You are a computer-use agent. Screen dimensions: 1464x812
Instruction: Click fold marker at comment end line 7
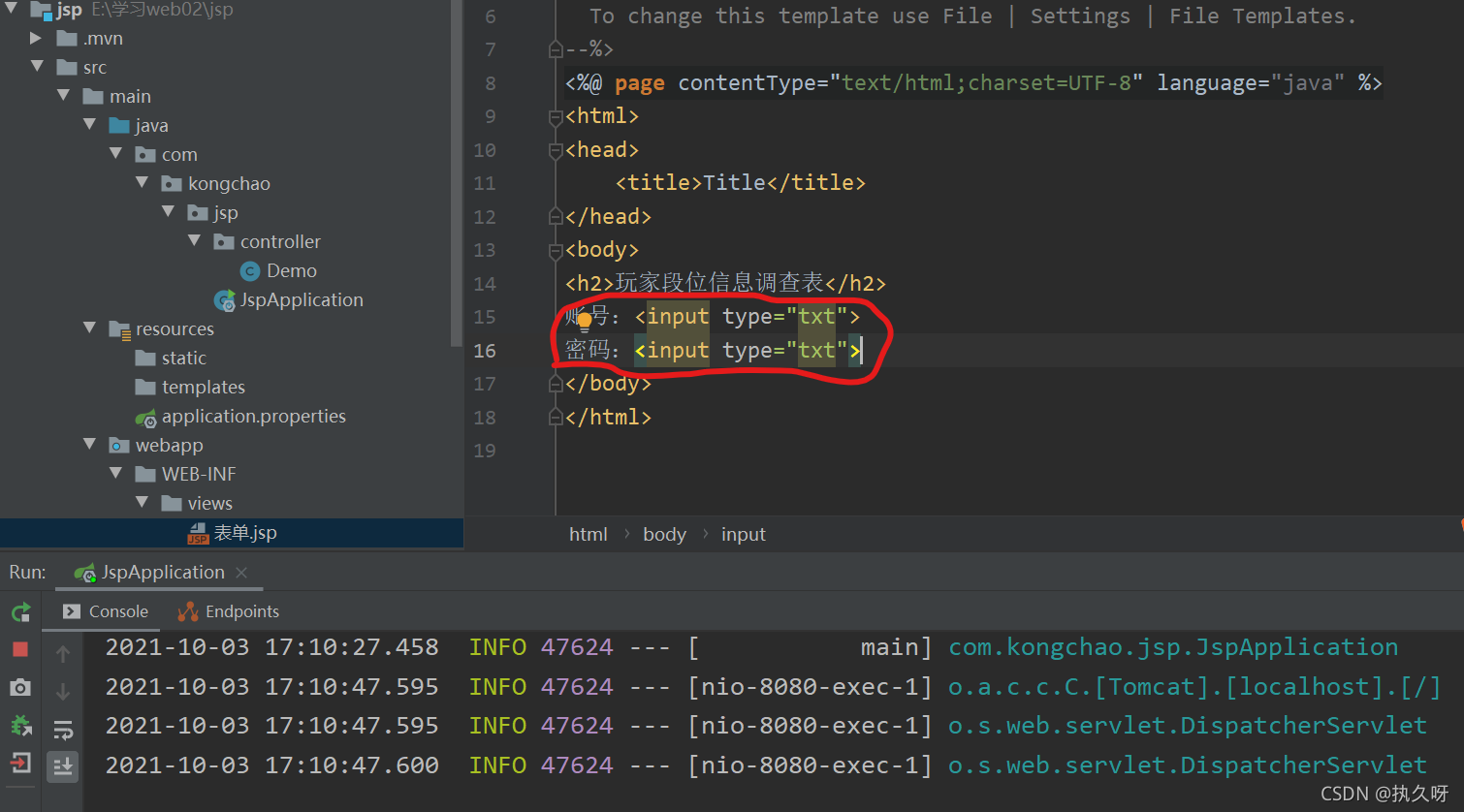[556, 49]
